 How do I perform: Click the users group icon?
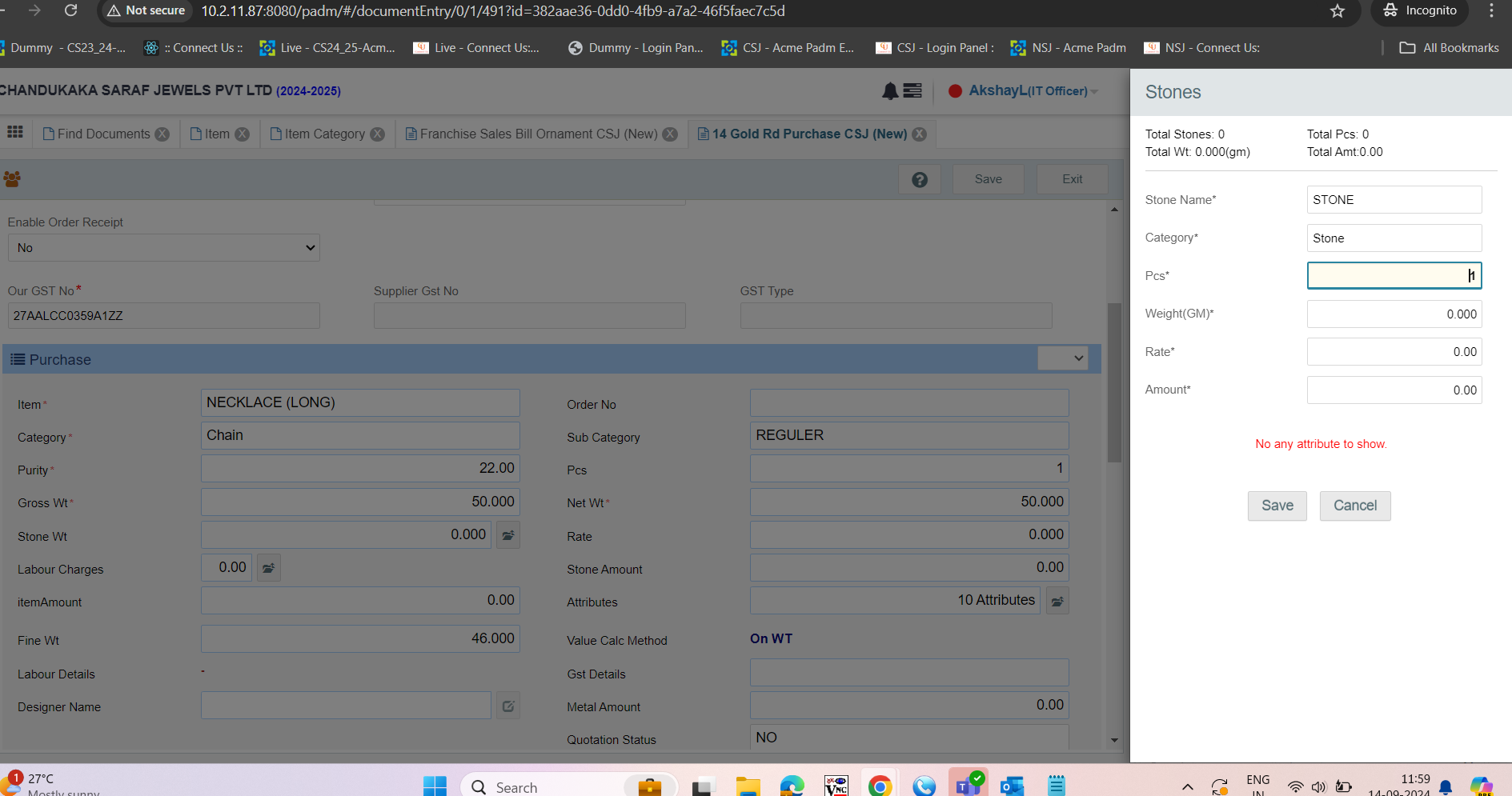pos(12,179)
